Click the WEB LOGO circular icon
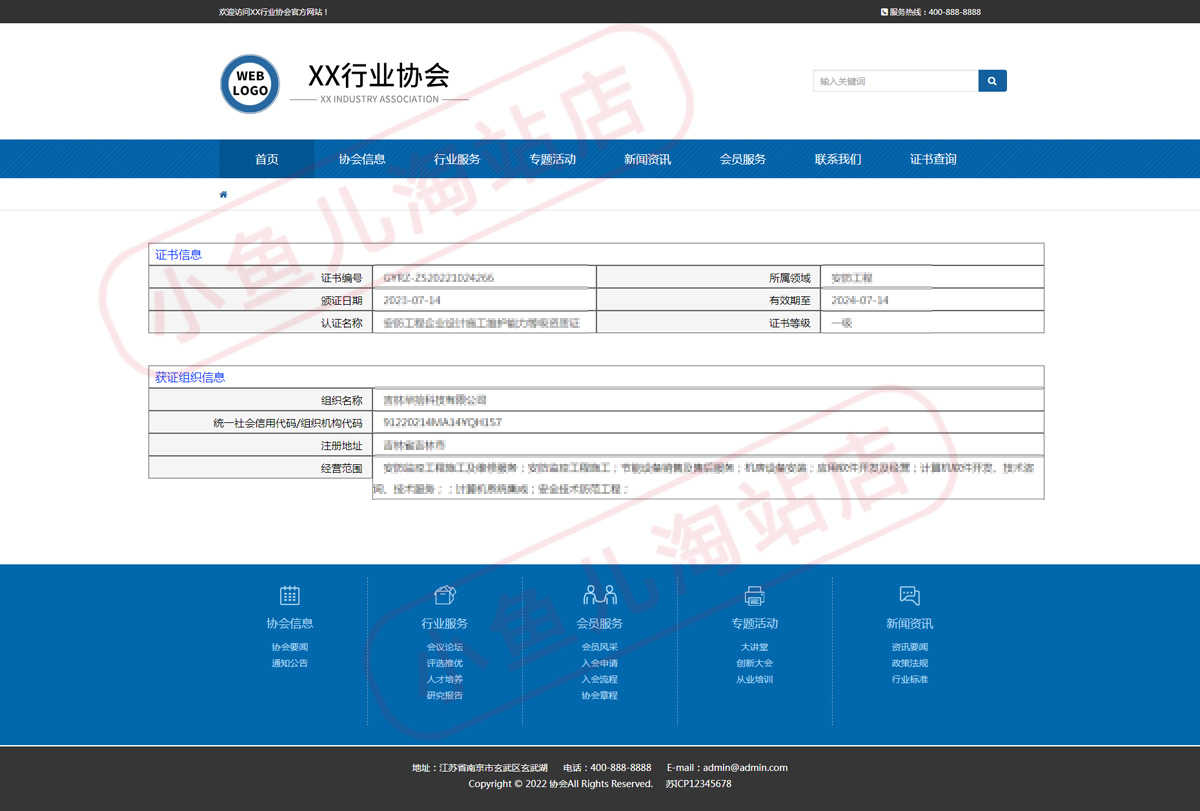This screenshot has width=1200, height=811. click(250, 83)
